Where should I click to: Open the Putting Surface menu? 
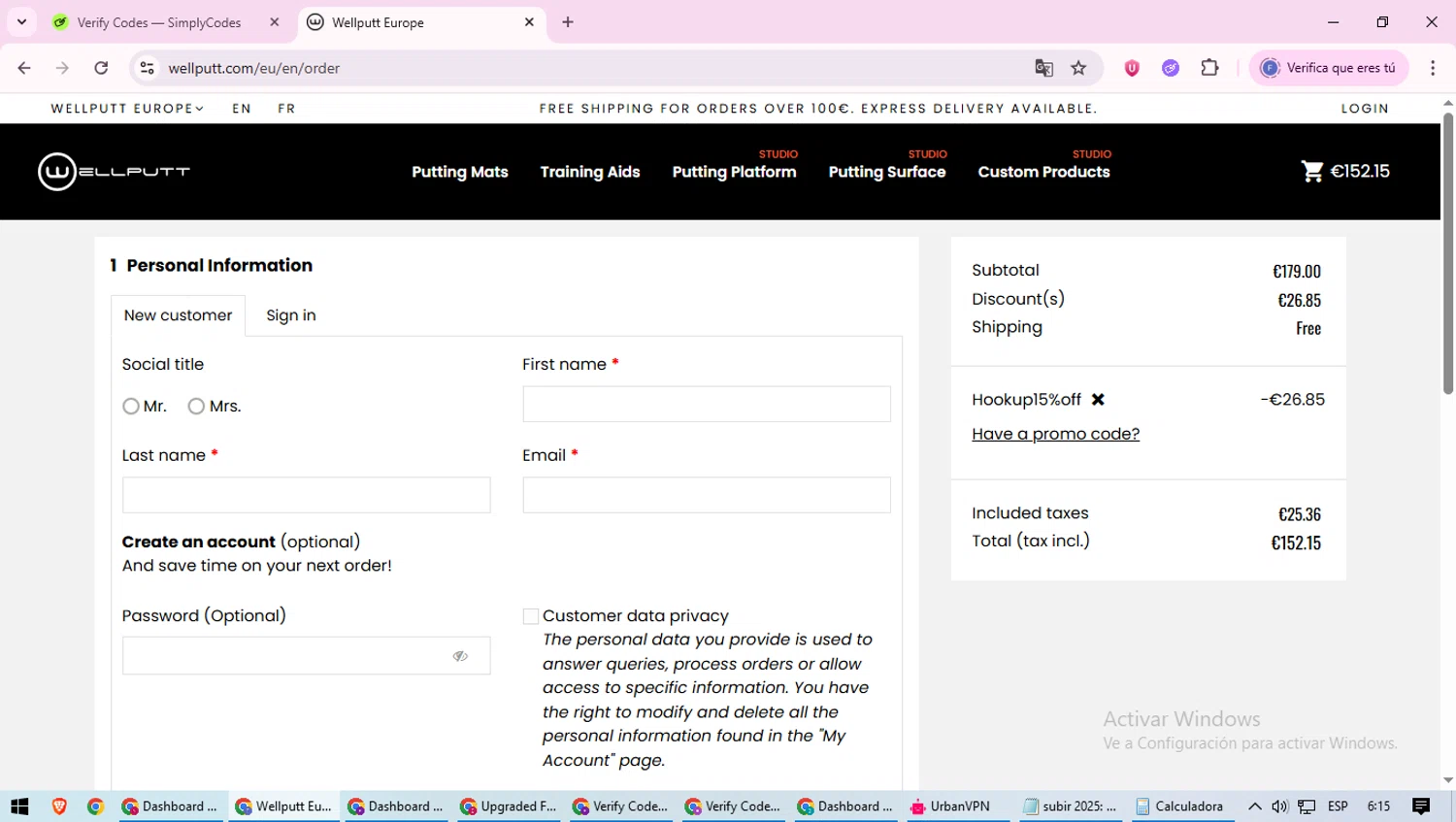tap(887, 172)
